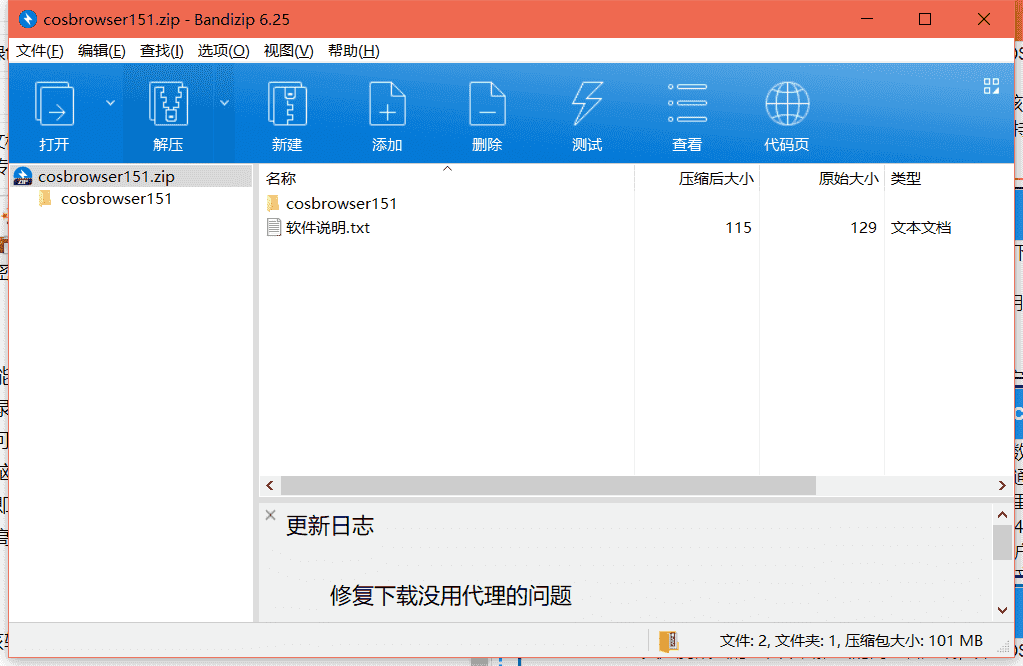Select cosbrowser151 folder in the tree

click(116, 198)
